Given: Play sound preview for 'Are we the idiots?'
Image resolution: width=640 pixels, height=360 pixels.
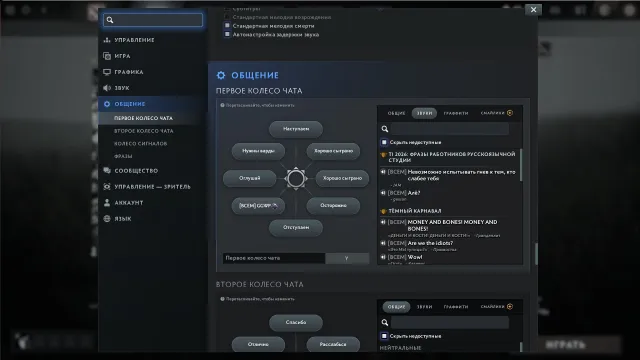Looking at the screenshot, I should [383, 243].
